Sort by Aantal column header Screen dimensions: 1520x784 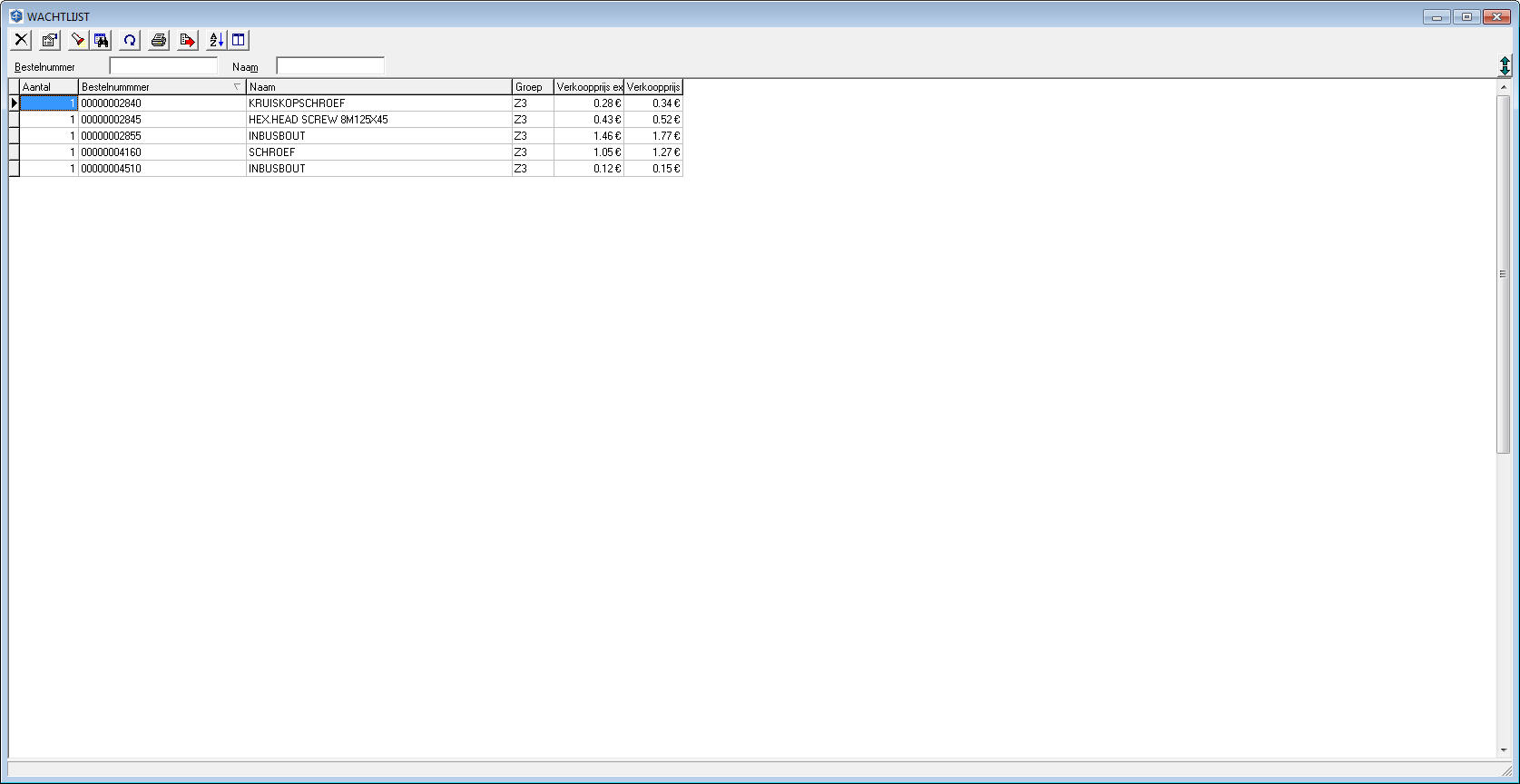coord(49,87)
